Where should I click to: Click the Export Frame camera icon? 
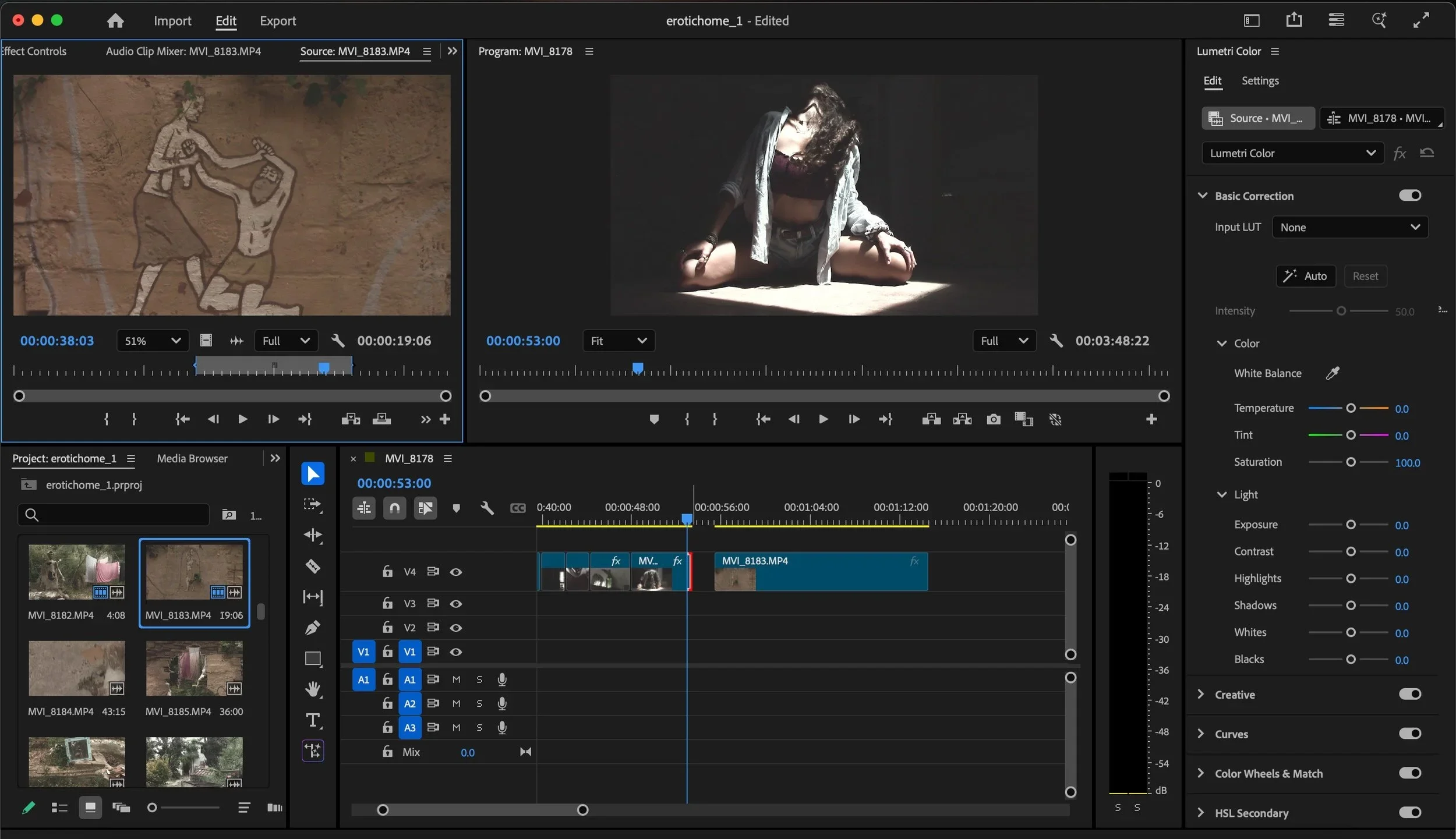pos(994,419)
